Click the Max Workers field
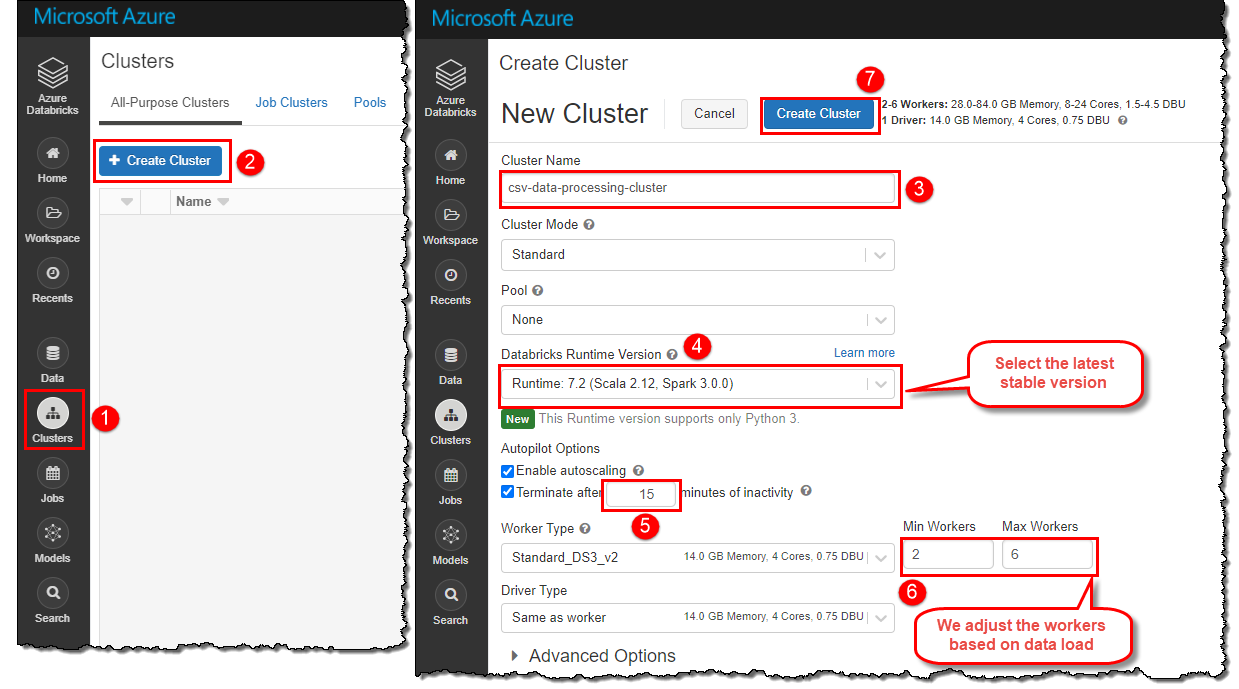 1047,555
